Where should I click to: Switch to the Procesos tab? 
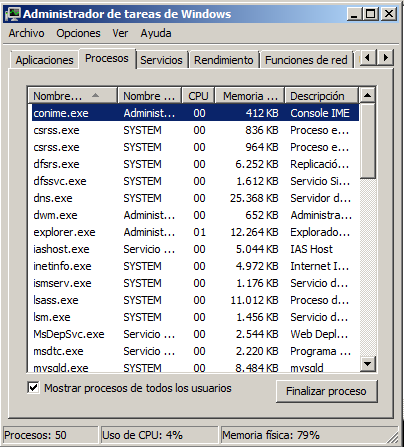click(x=107, y=58)
